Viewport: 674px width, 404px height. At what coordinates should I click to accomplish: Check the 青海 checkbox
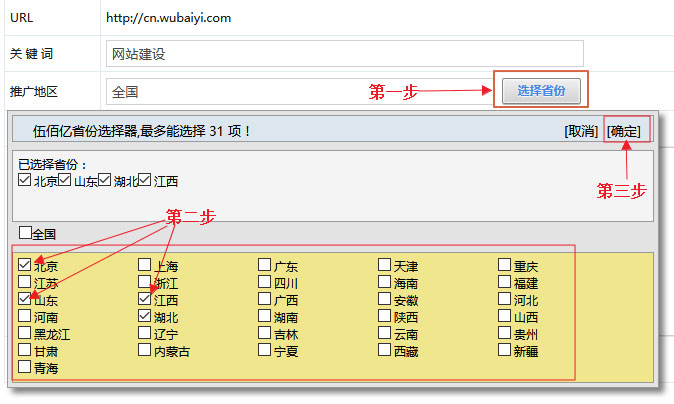coord(25,367)
